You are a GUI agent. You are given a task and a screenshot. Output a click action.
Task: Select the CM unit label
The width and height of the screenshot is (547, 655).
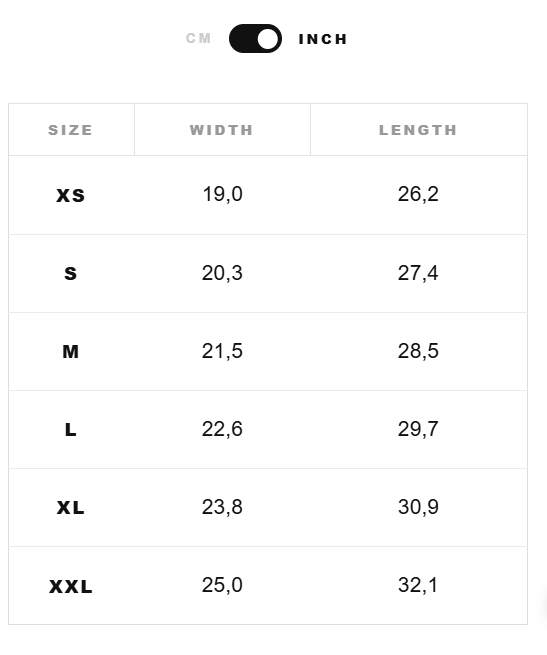click(x=198, y=38)
